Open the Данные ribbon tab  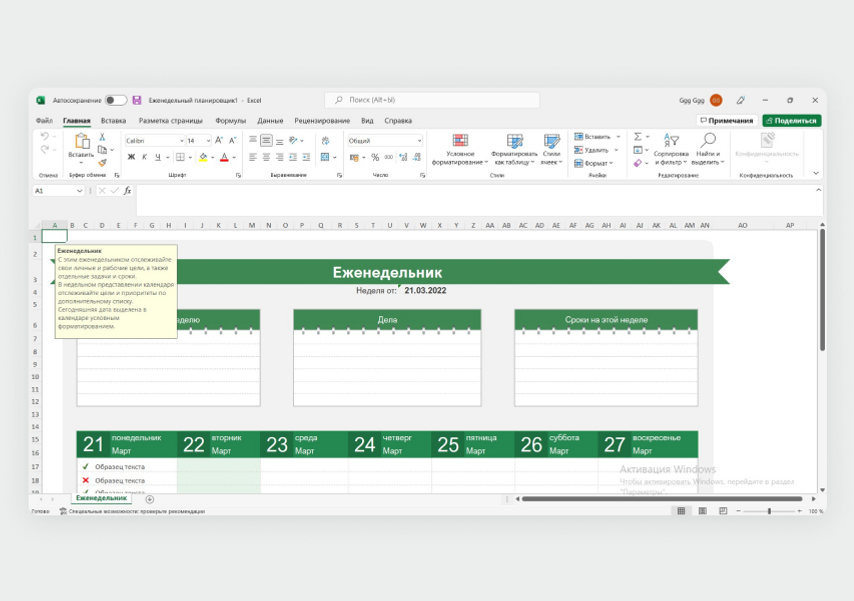[270, 120]
